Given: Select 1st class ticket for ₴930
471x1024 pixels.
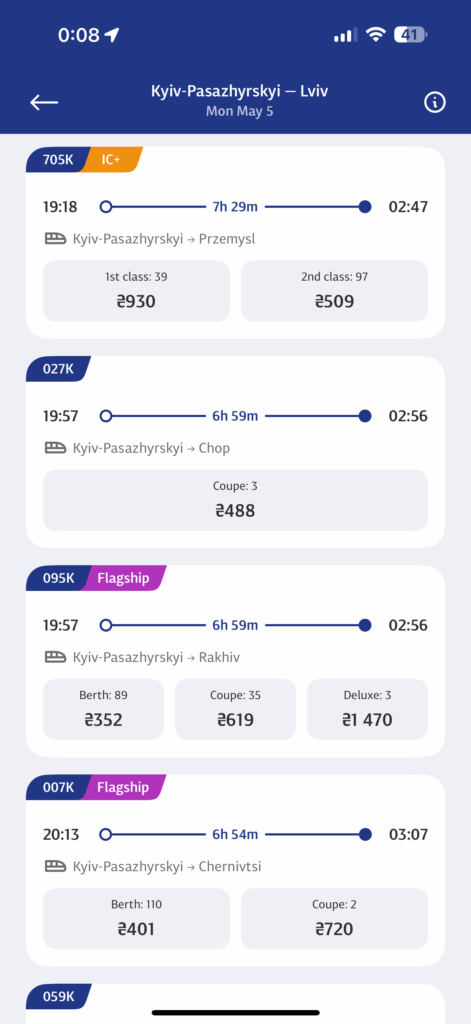Looking at the screenshot, I should (x=137, y=291).
